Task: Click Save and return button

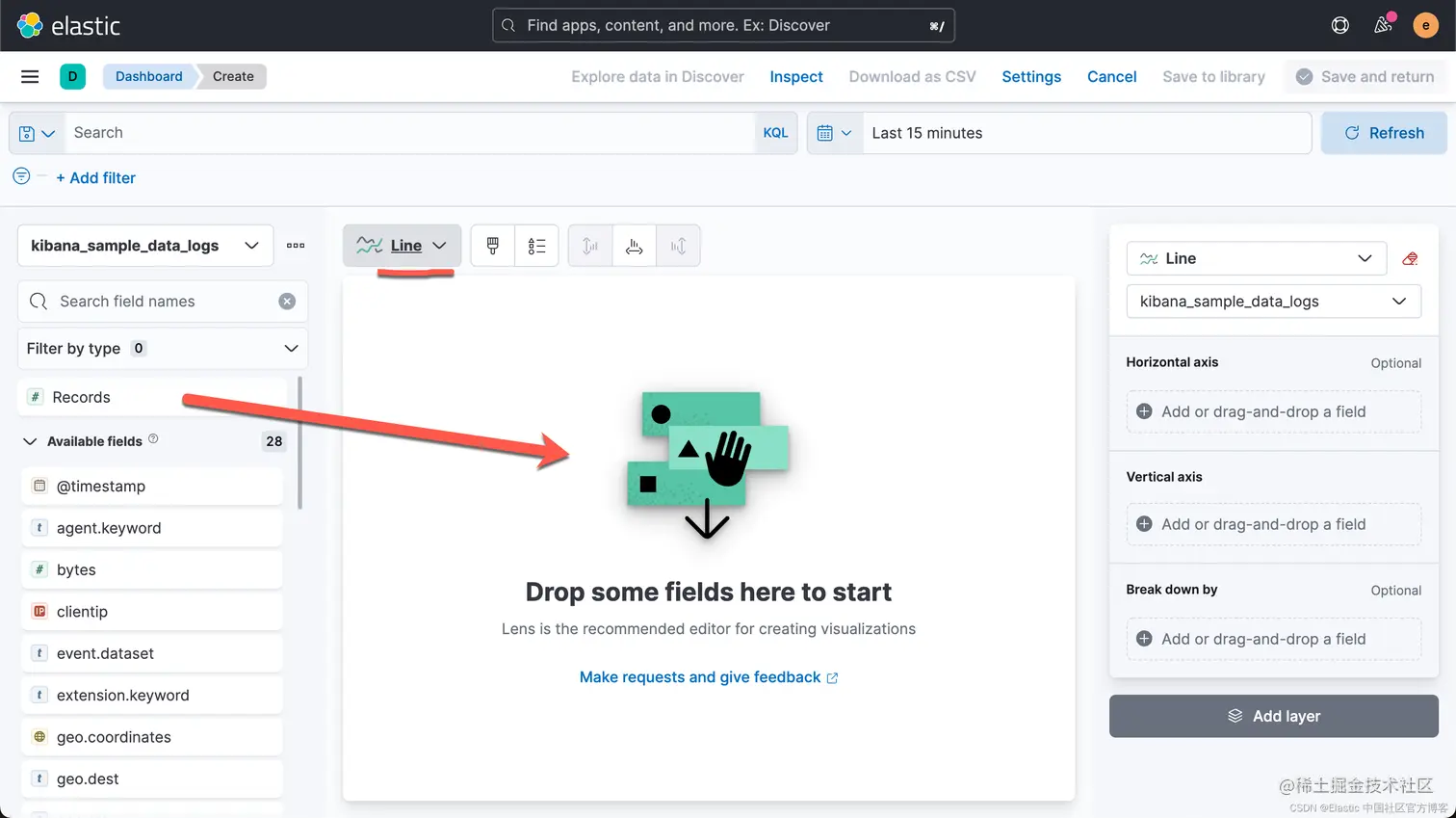Action: tap(1365, 76)
